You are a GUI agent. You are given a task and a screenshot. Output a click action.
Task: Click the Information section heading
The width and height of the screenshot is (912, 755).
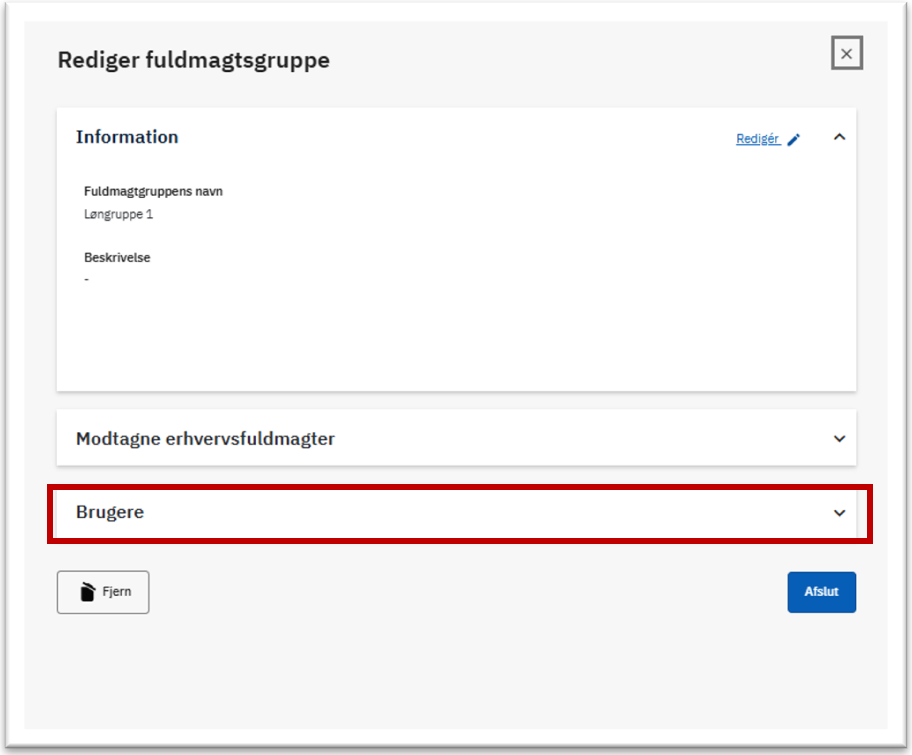[127, 137]
